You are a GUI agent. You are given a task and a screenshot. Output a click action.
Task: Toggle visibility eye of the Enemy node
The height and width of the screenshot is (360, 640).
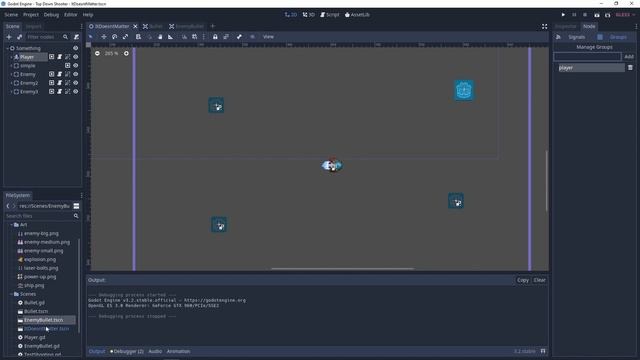click(x=76, y=74)
